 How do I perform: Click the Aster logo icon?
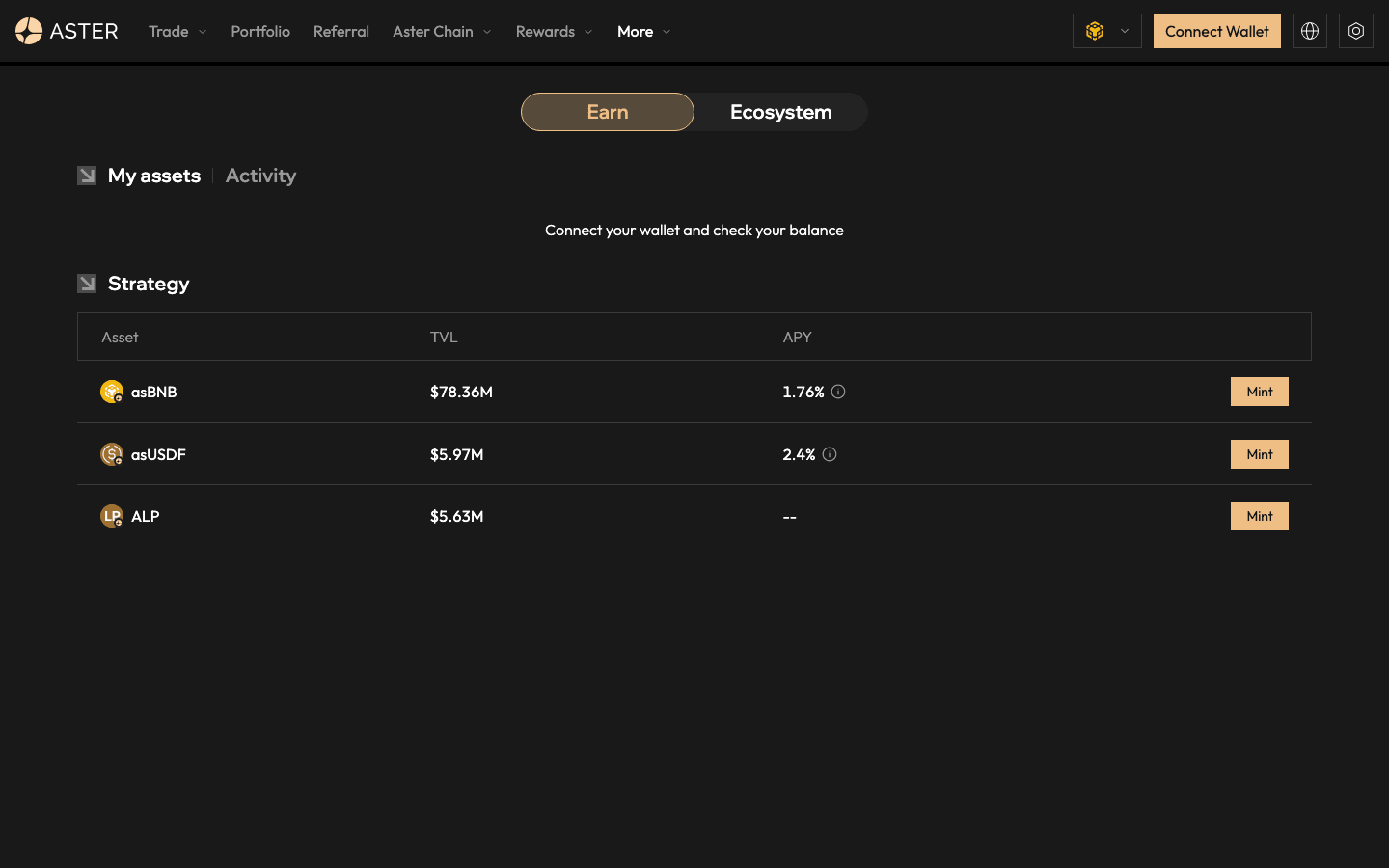click(x=29, y=31)
